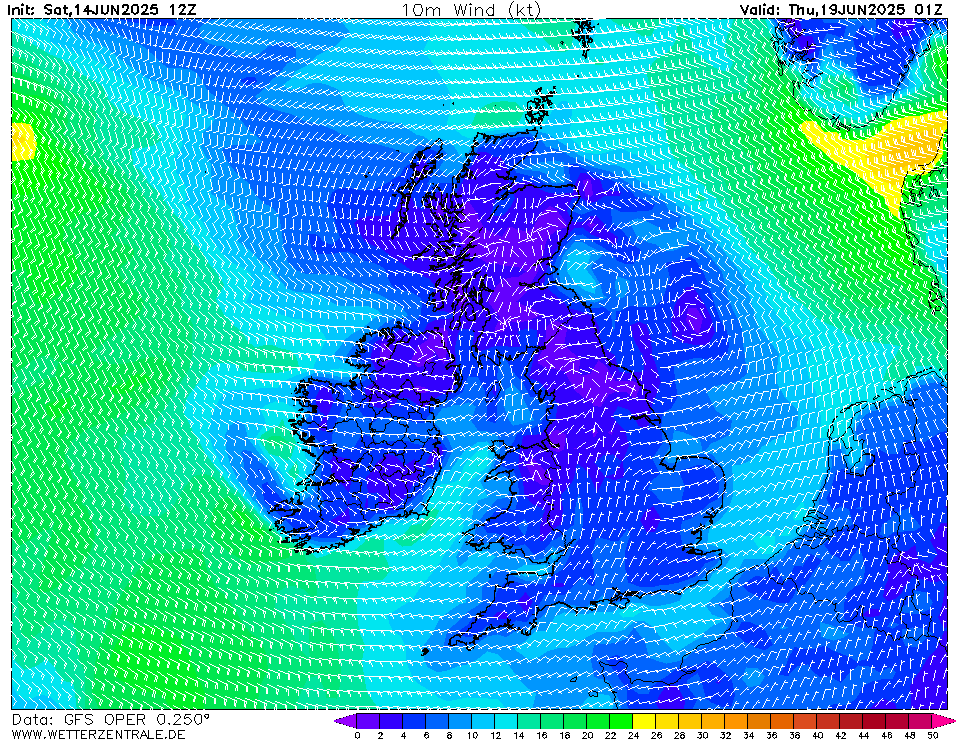
Task: Click the pink arrow at legend's high end
Action: [x=944, y=721]
